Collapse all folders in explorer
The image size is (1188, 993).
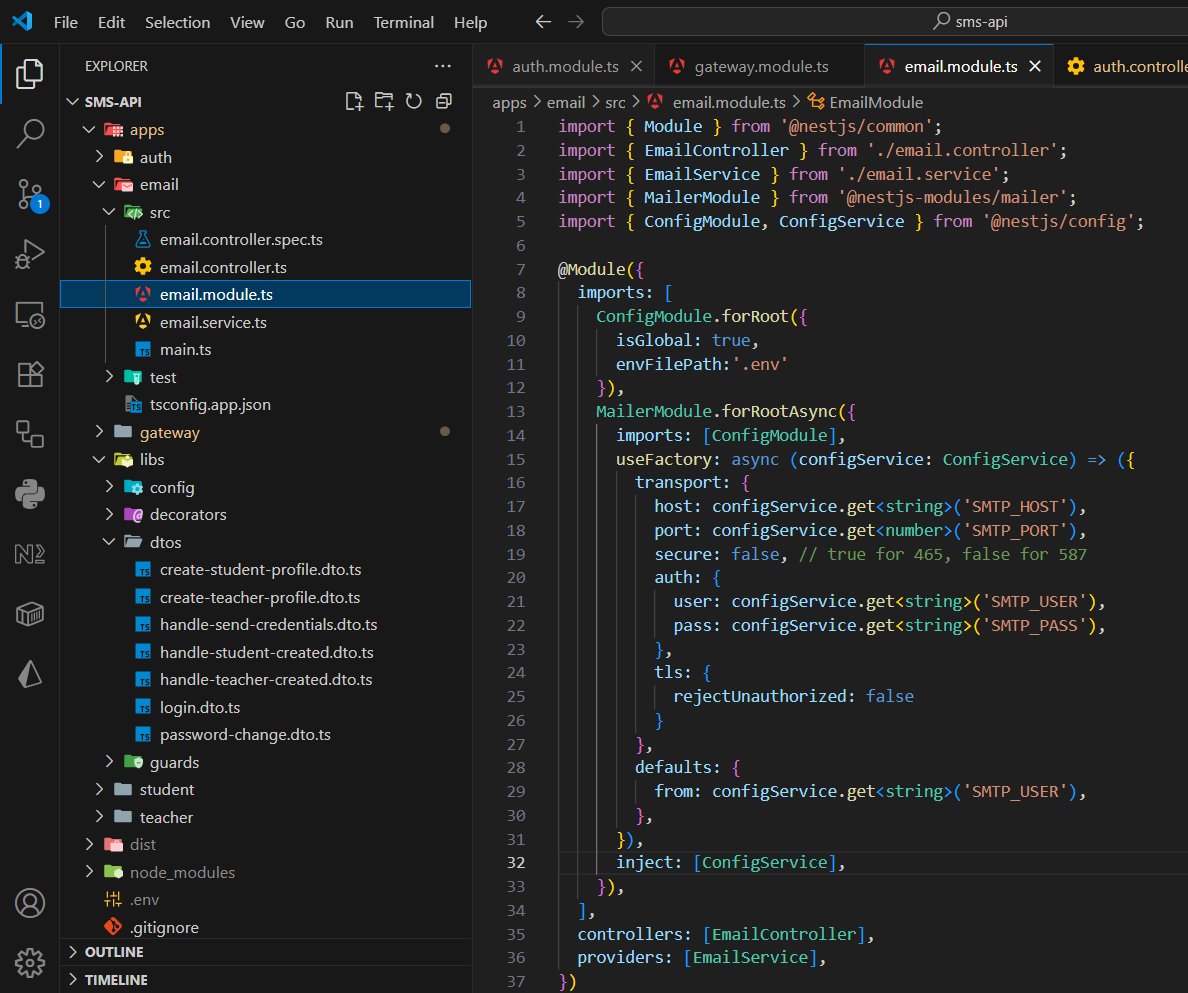[444, 101]
